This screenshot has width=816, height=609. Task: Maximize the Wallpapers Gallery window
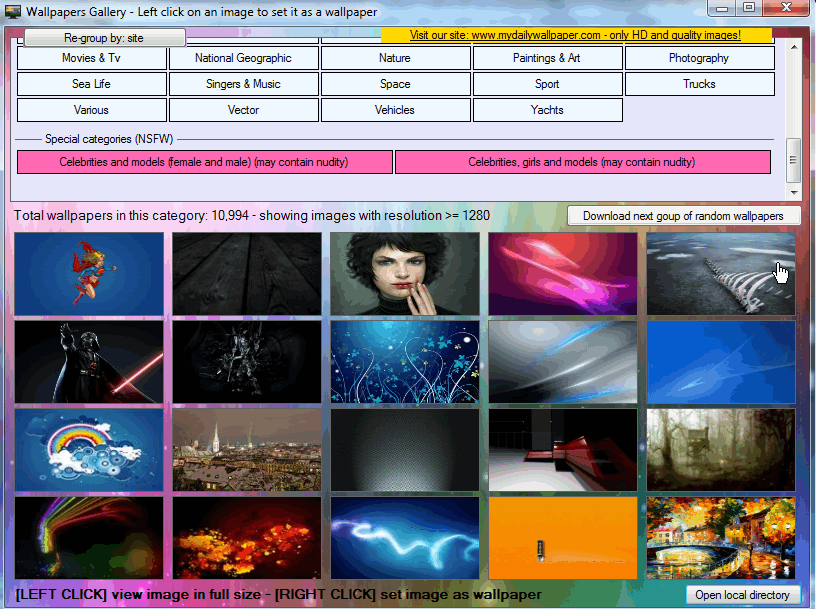click(749, 8)
